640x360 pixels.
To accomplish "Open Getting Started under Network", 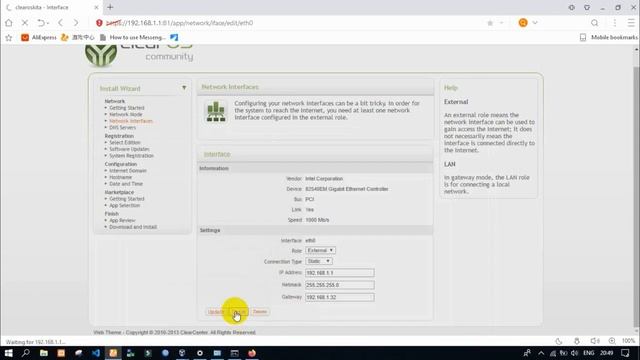I will coord(127,108).
